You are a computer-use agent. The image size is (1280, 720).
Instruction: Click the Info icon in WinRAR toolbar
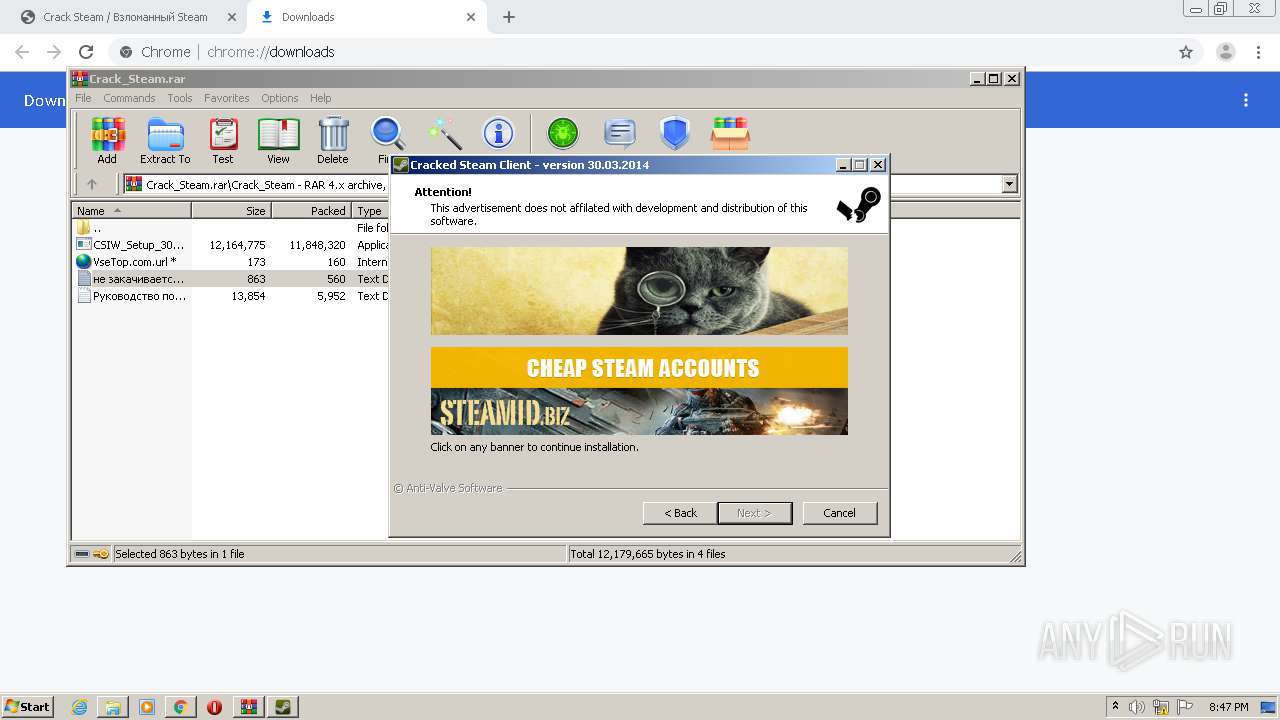[x=498, y=133]
